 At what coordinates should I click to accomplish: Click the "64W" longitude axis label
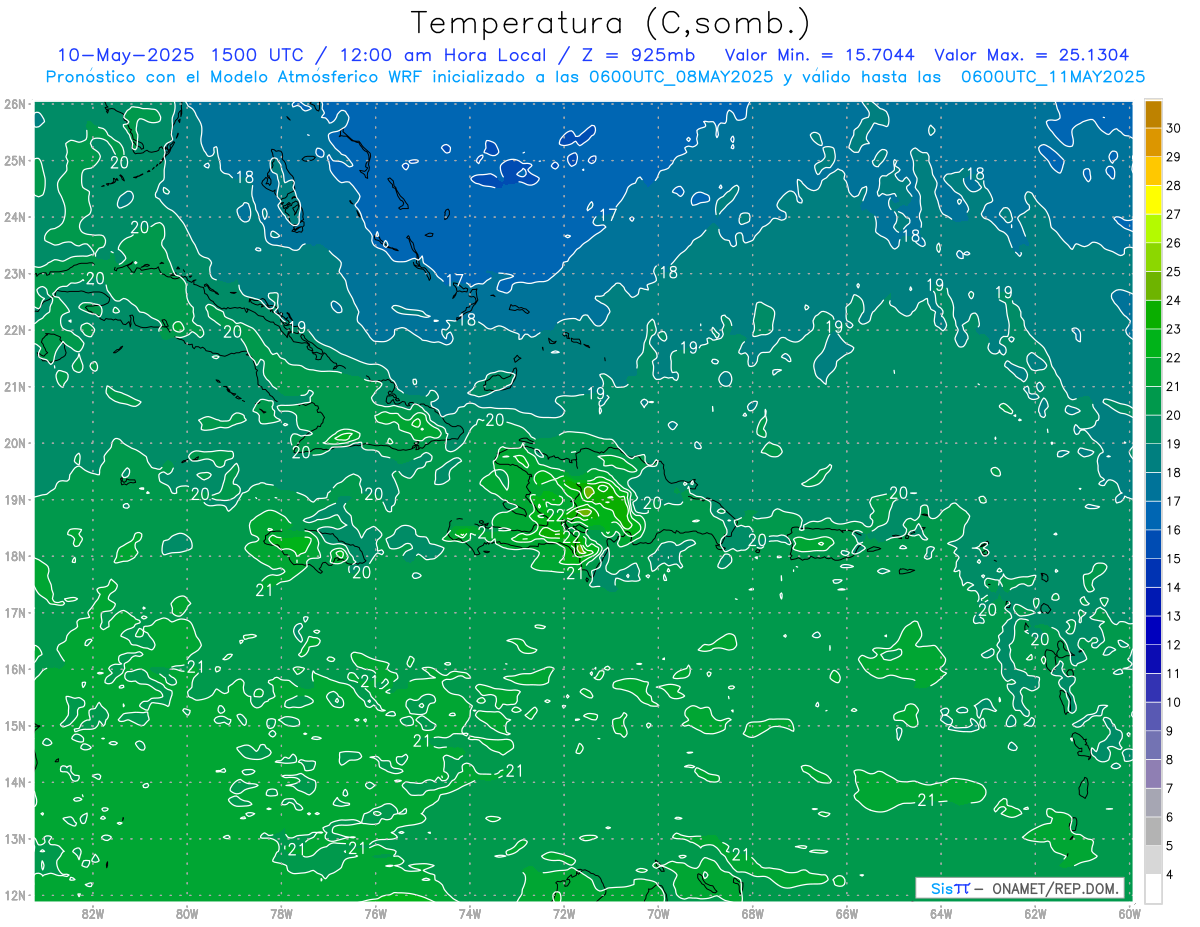[x=940, y=913]
